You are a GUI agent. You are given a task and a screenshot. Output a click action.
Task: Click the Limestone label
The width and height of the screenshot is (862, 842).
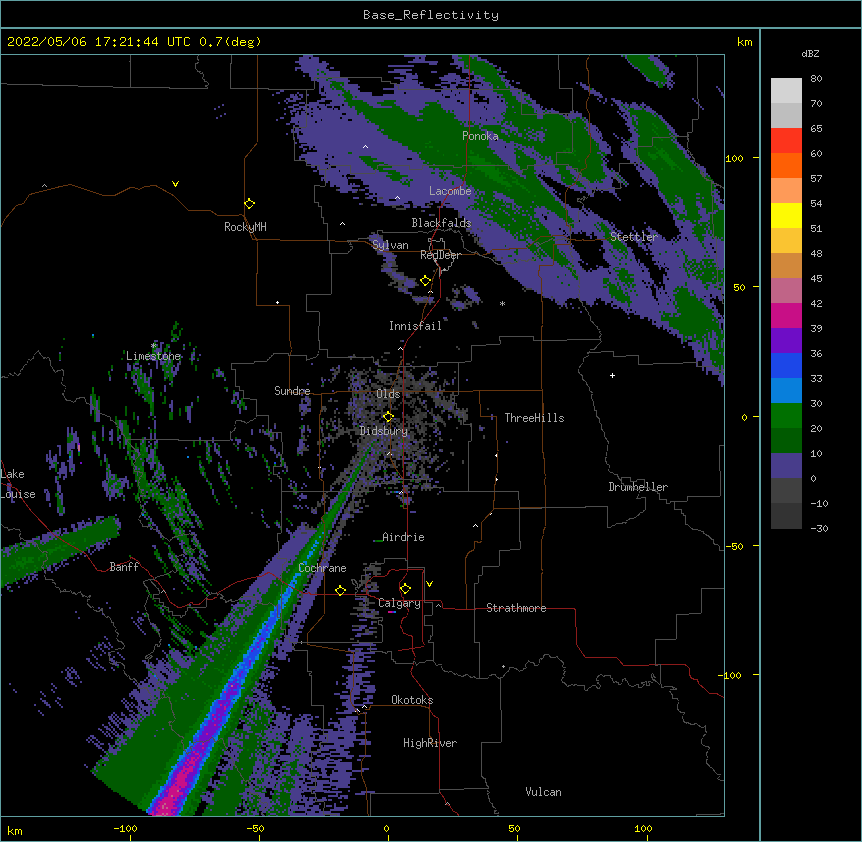[x=153, y=356]
